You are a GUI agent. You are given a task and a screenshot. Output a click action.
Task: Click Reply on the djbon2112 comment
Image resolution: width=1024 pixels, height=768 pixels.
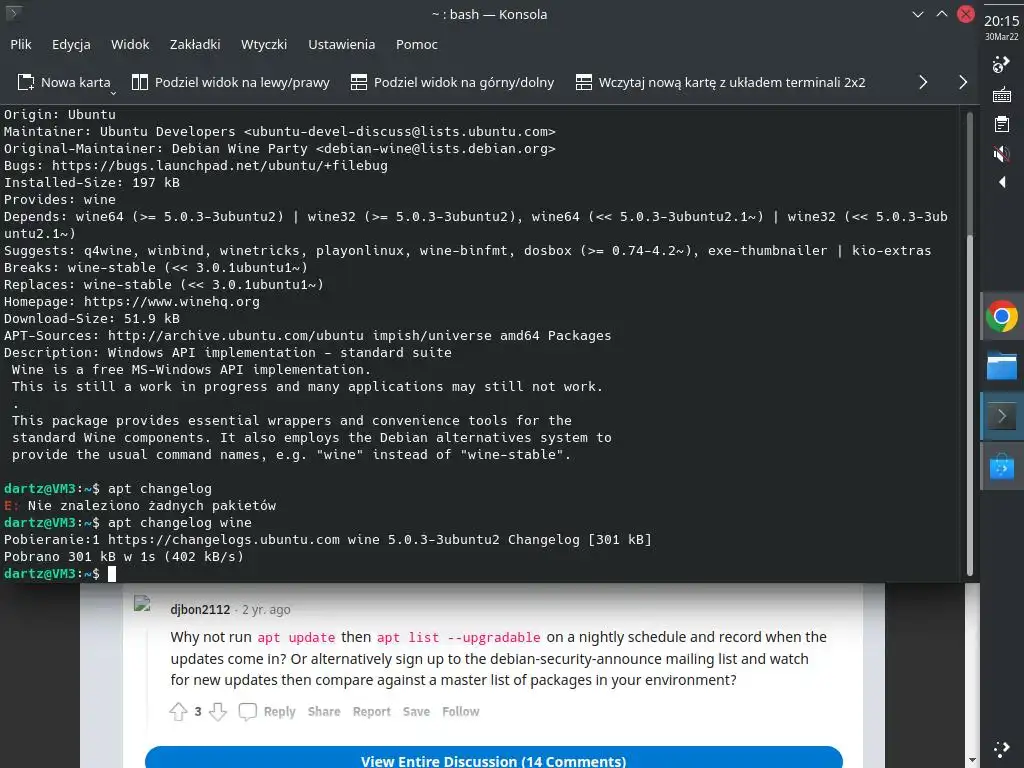[280, 712]
